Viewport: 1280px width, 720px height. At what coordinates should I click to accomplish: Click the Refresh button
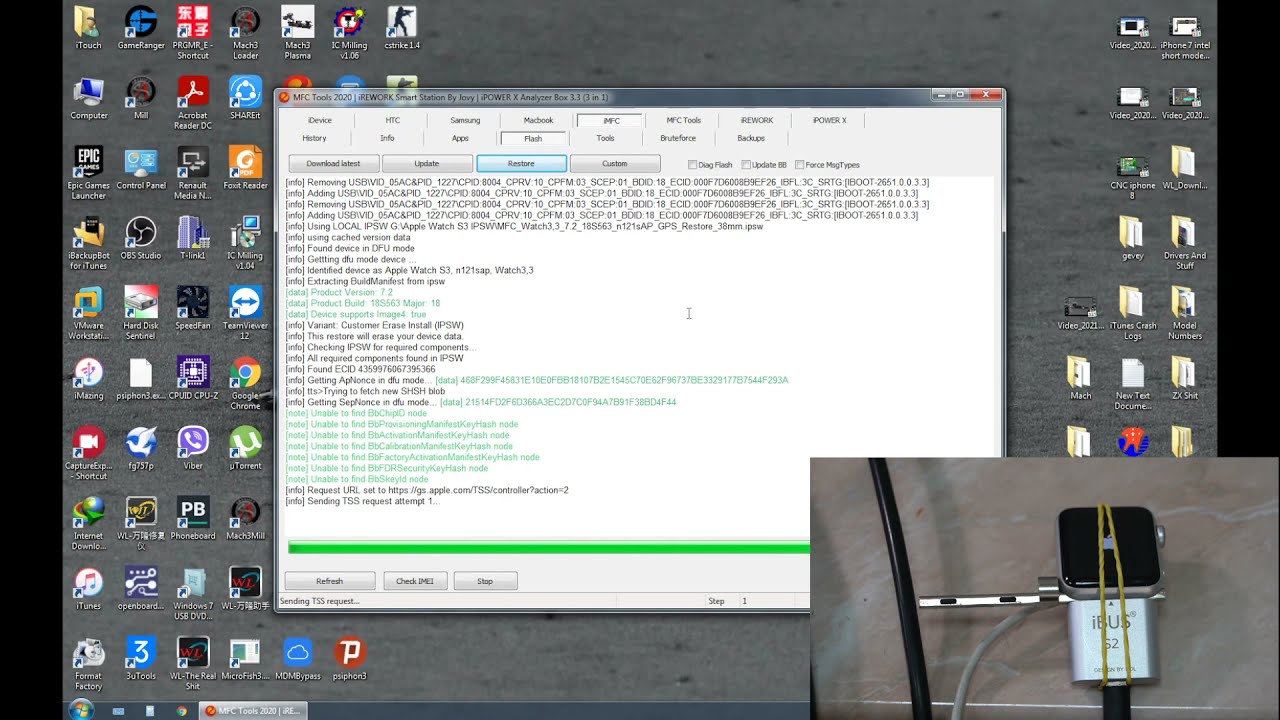coord(330,581)
